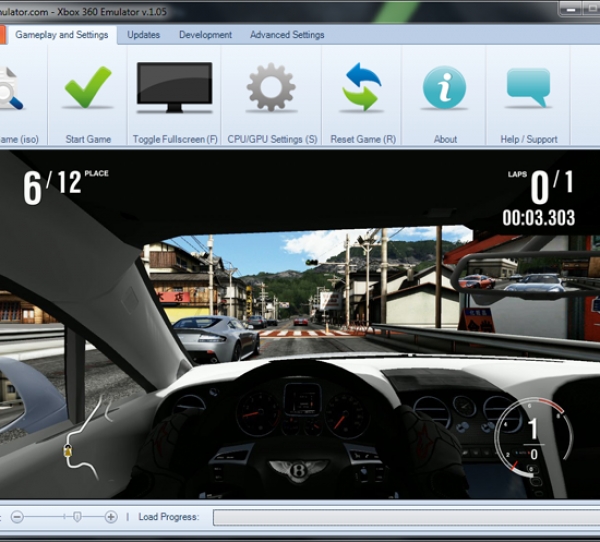The height and width of the screenshot is (542, 600).
Task: Click the About label text
Action: (445, 139)
